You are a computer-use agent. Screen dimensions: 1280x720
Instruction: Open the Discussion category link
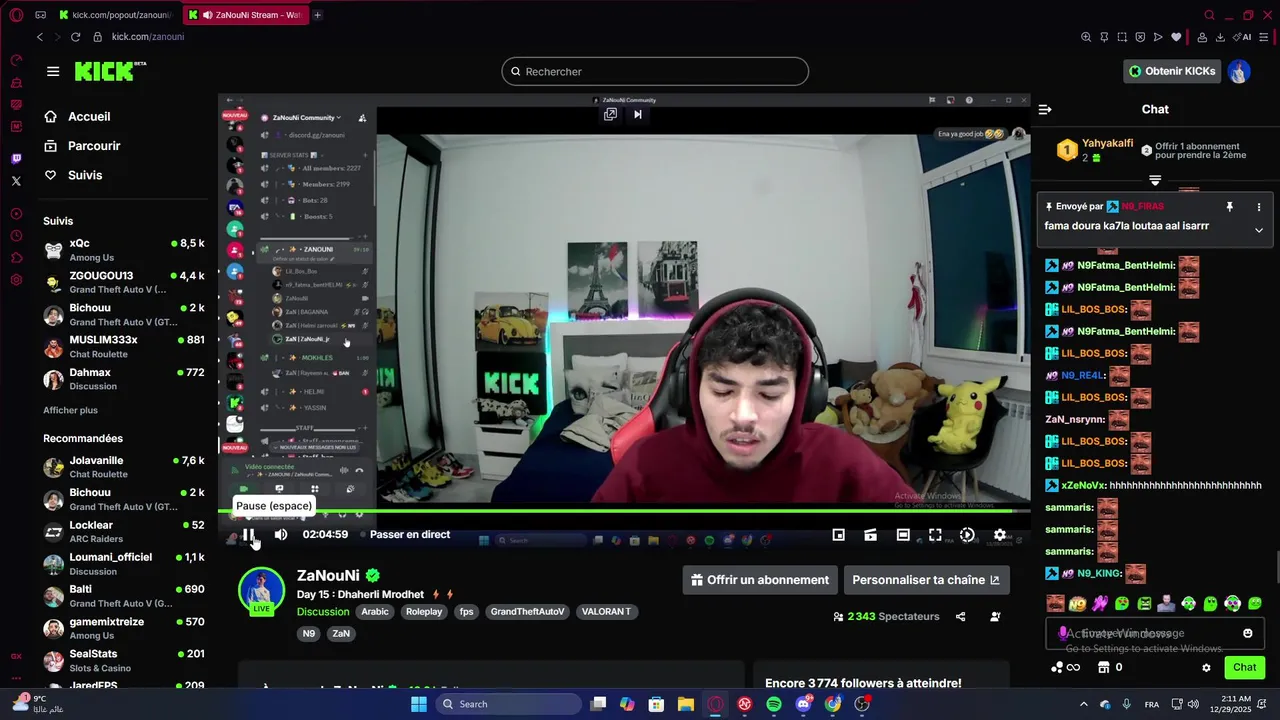tap(323, 612)
